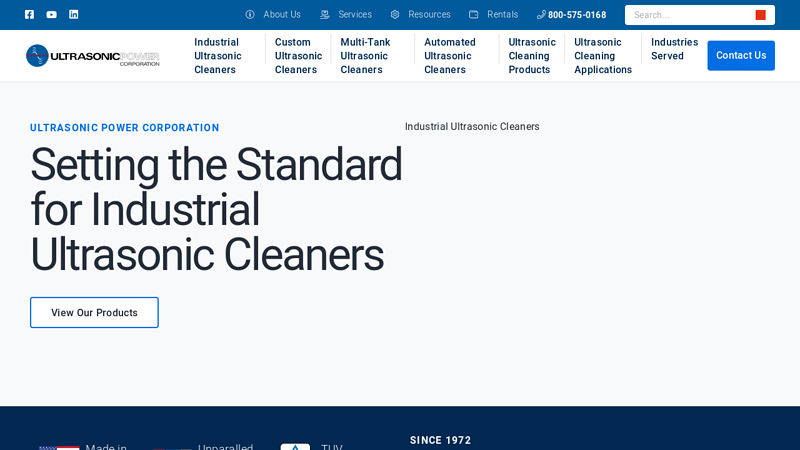
Task: Call the 800-575-0168 phone link
Action: [x=577, y=15]
